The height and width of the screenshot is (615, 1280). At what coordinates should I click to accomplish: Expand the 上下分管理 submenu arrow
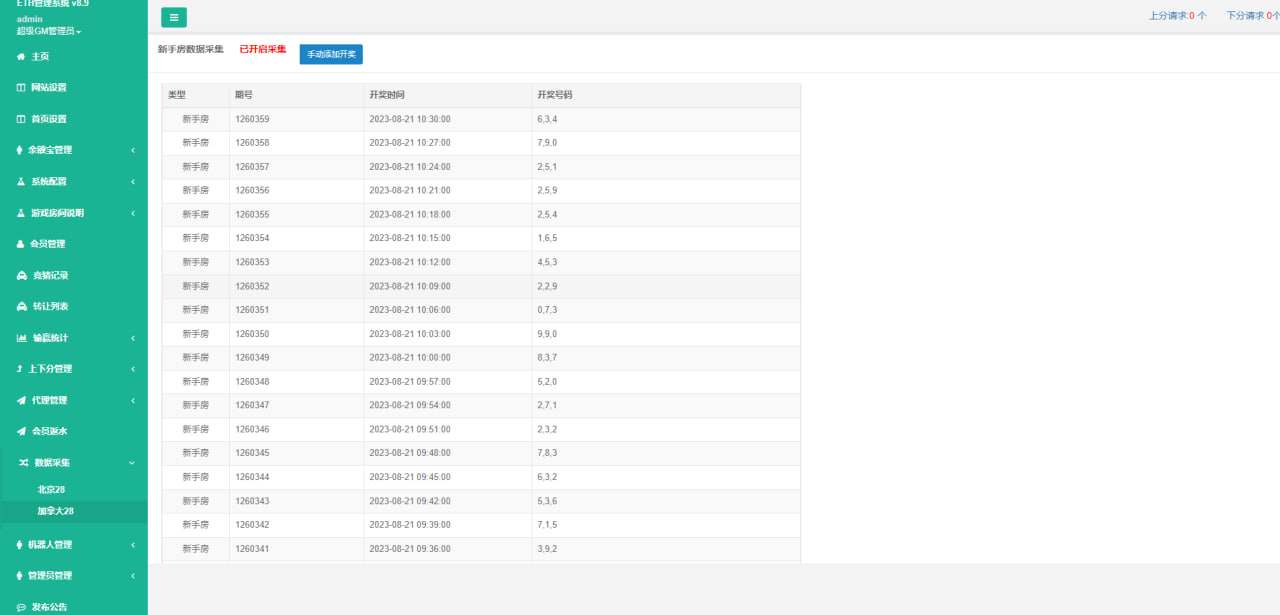133,369
